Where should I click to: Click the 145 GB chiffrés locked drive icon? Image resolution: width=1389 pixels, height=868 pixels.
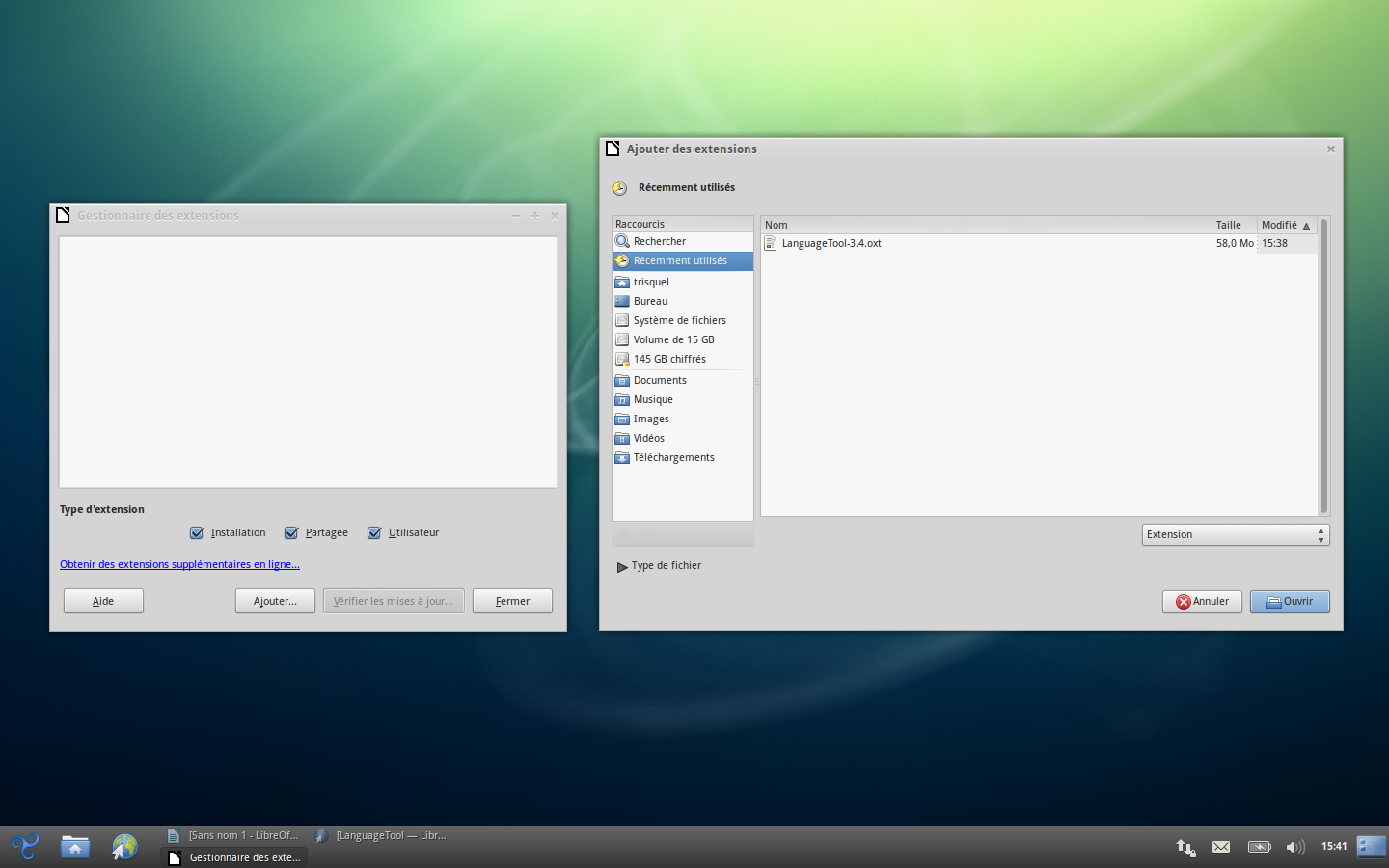click(622, 359)
